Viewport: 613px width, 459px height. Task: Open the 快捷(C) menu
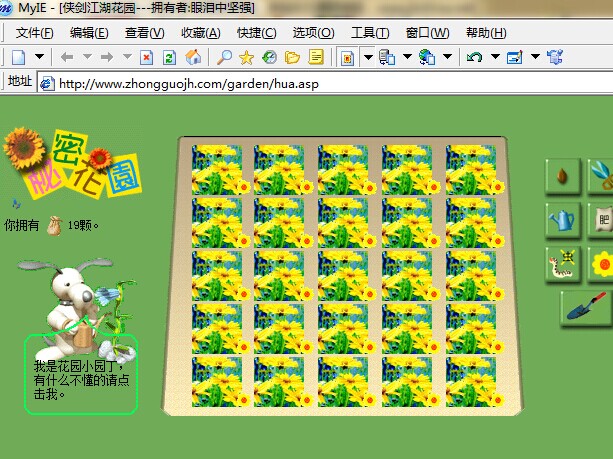click(256, 33)
